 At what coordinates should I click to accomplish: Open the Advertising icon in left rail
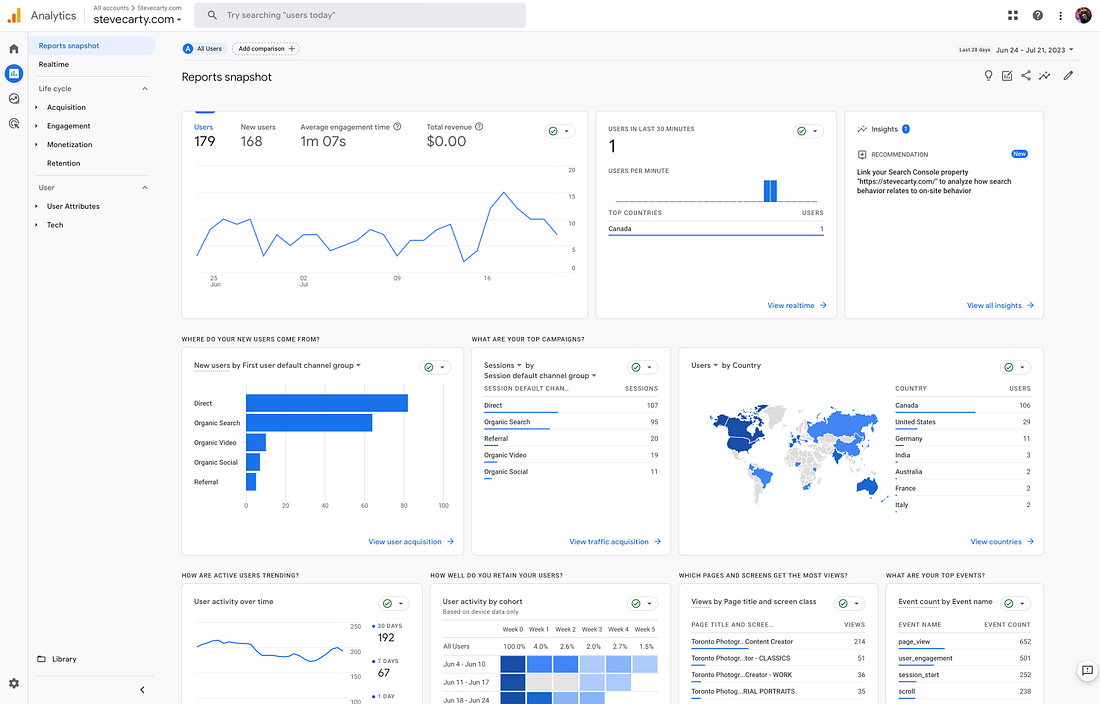click(x=13, y=124)
